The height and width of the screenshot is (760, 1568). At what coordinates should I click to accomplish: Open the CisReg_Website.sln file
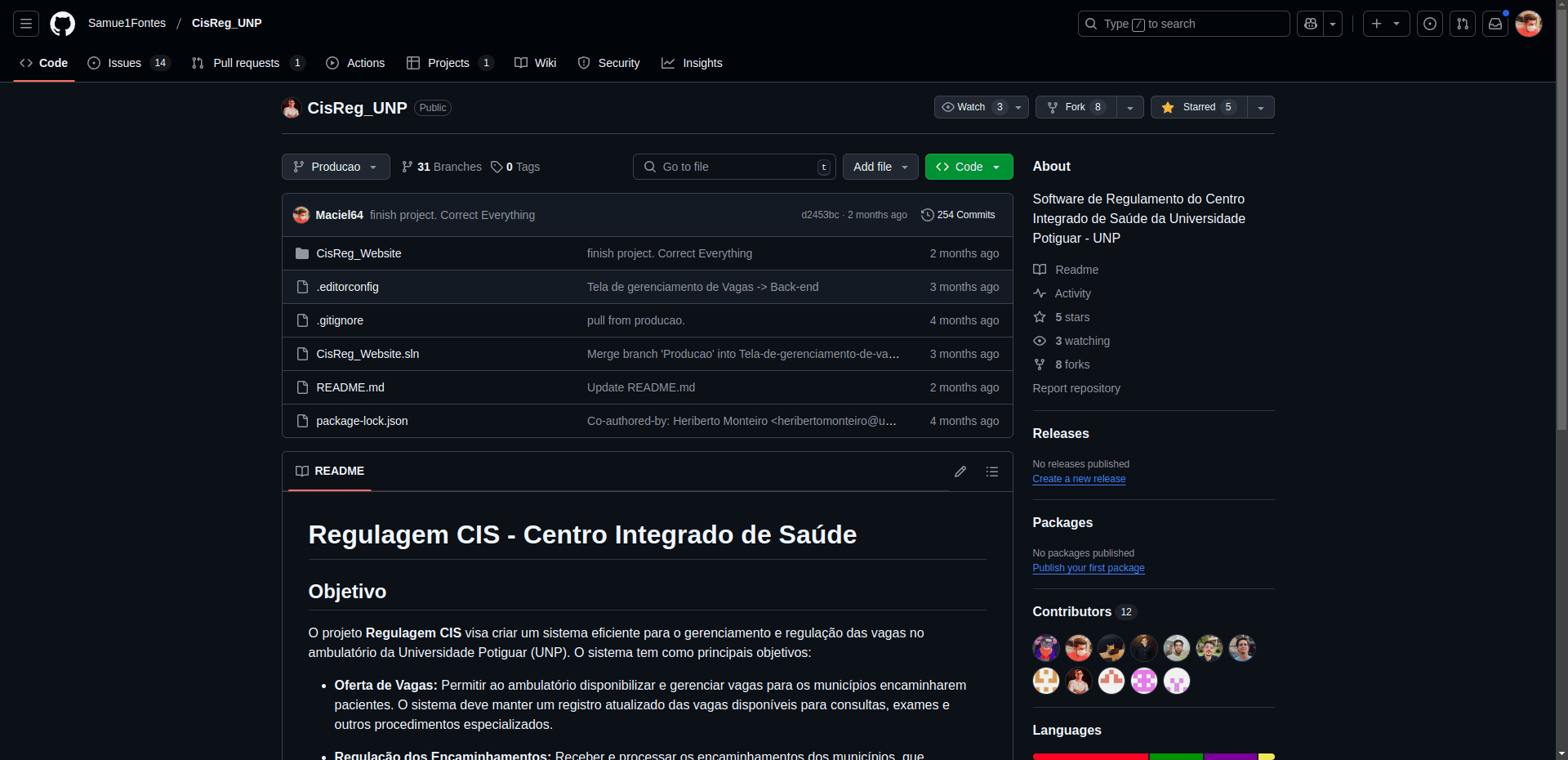[367, 354]
